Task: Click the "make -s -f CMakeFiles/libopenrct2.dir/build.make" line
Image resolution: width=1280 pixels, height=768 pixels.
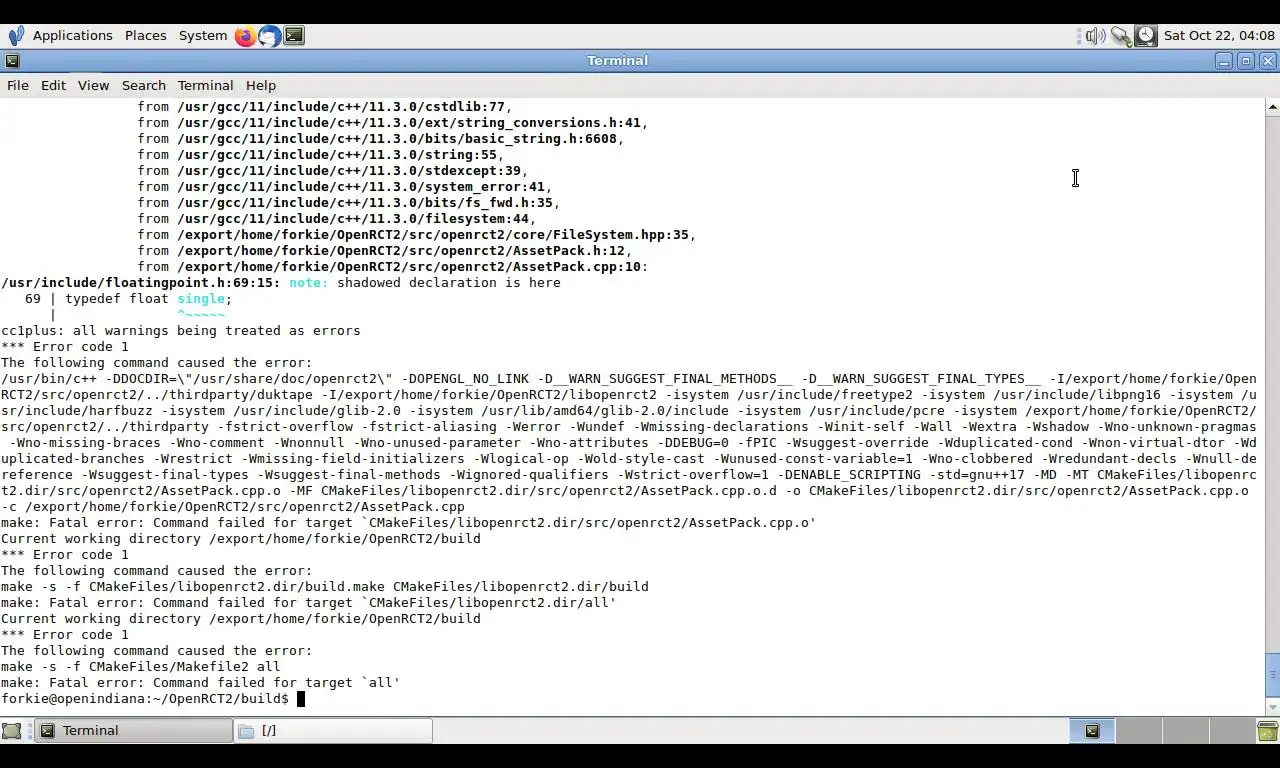Action: click(x=325, y=587)
